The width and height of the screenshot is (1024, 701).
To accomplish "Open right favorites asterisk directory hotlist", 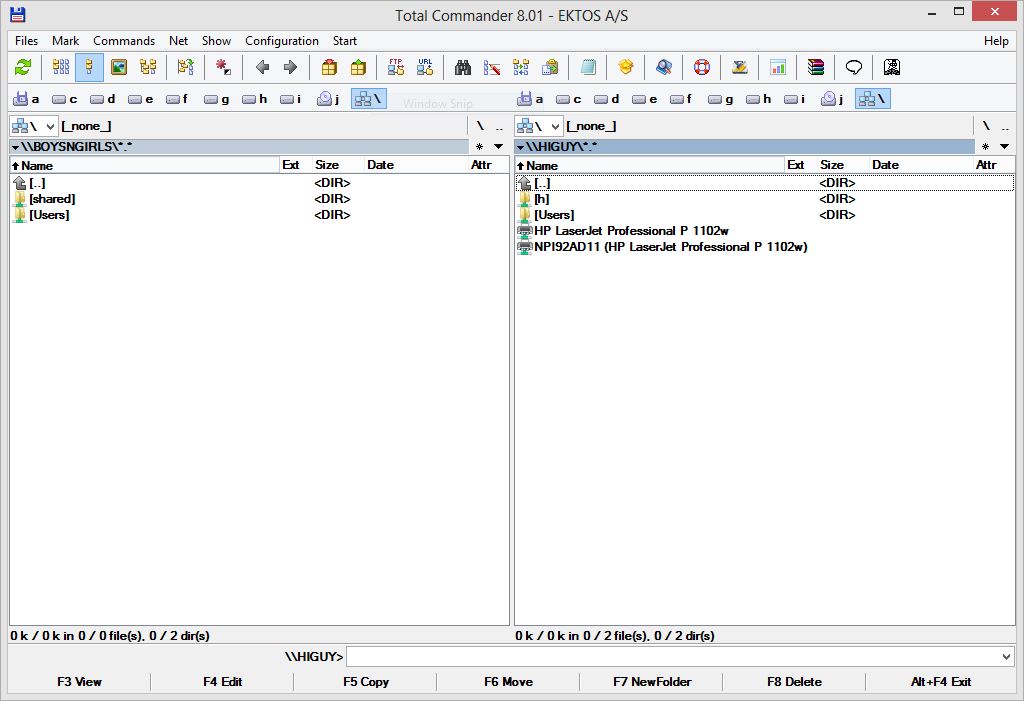I will 985,146.
